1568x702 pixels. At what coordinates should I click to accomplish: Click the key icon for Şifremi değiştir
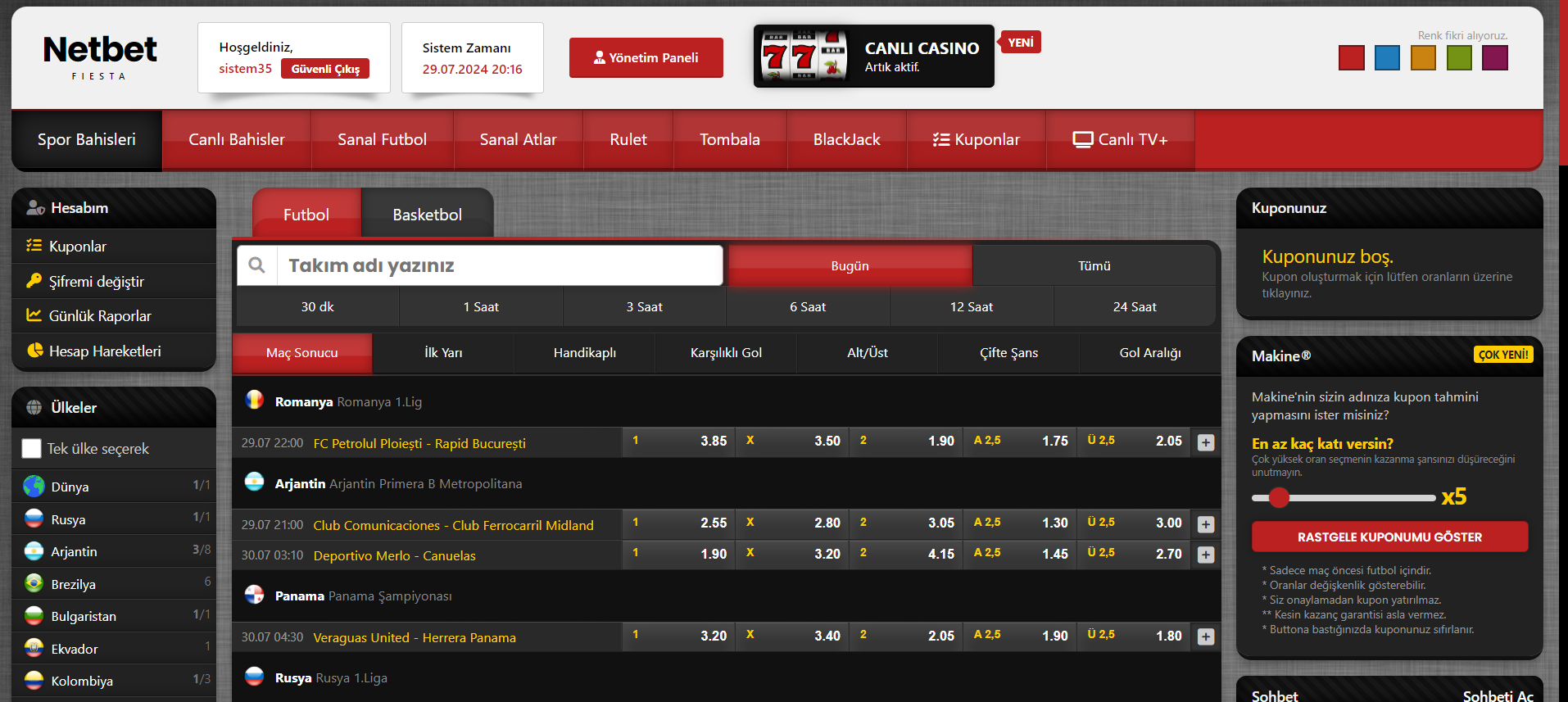click(34, 280)
